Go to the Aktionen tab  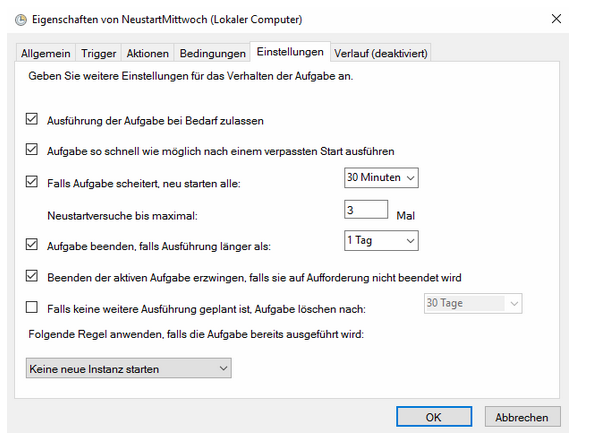(147, 53)
